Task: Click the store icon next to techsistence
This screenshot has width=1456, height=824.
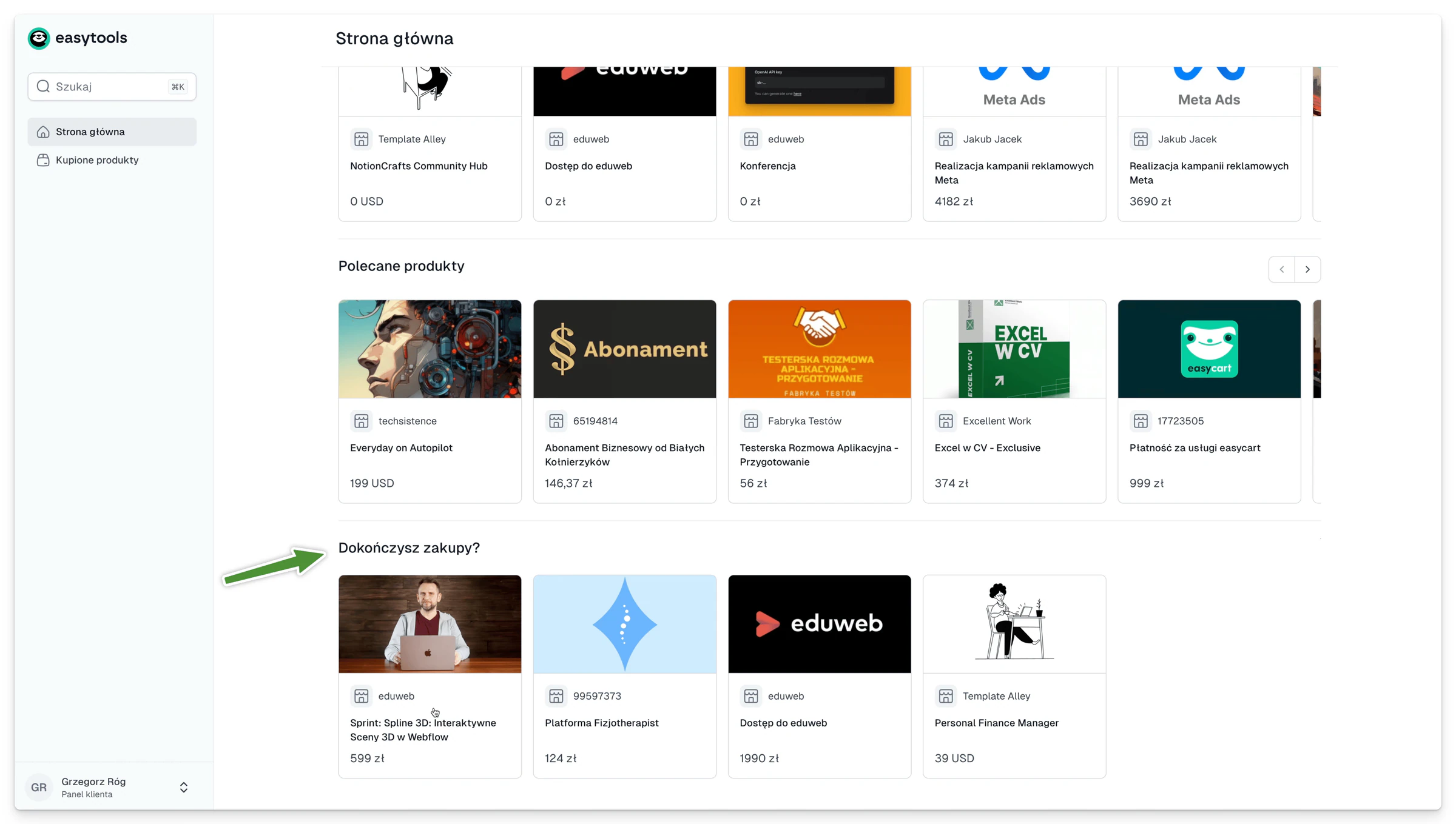Action: (362, 421)
